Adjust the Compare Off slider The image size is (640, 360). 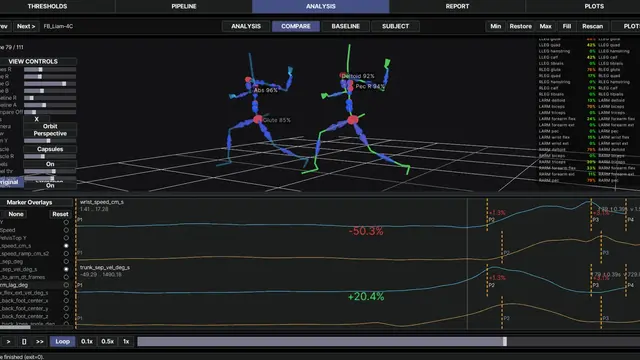click(x=50, y=112)
